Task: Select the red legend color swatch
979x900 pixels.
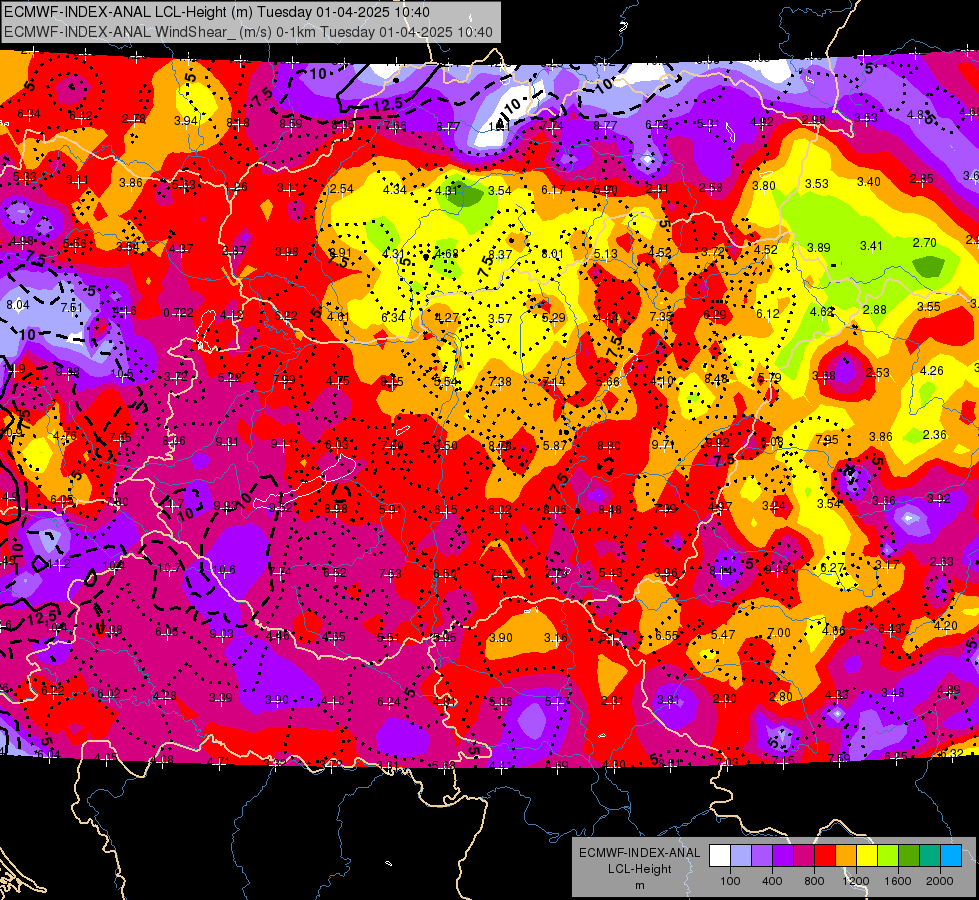Action: click(825, 856)
